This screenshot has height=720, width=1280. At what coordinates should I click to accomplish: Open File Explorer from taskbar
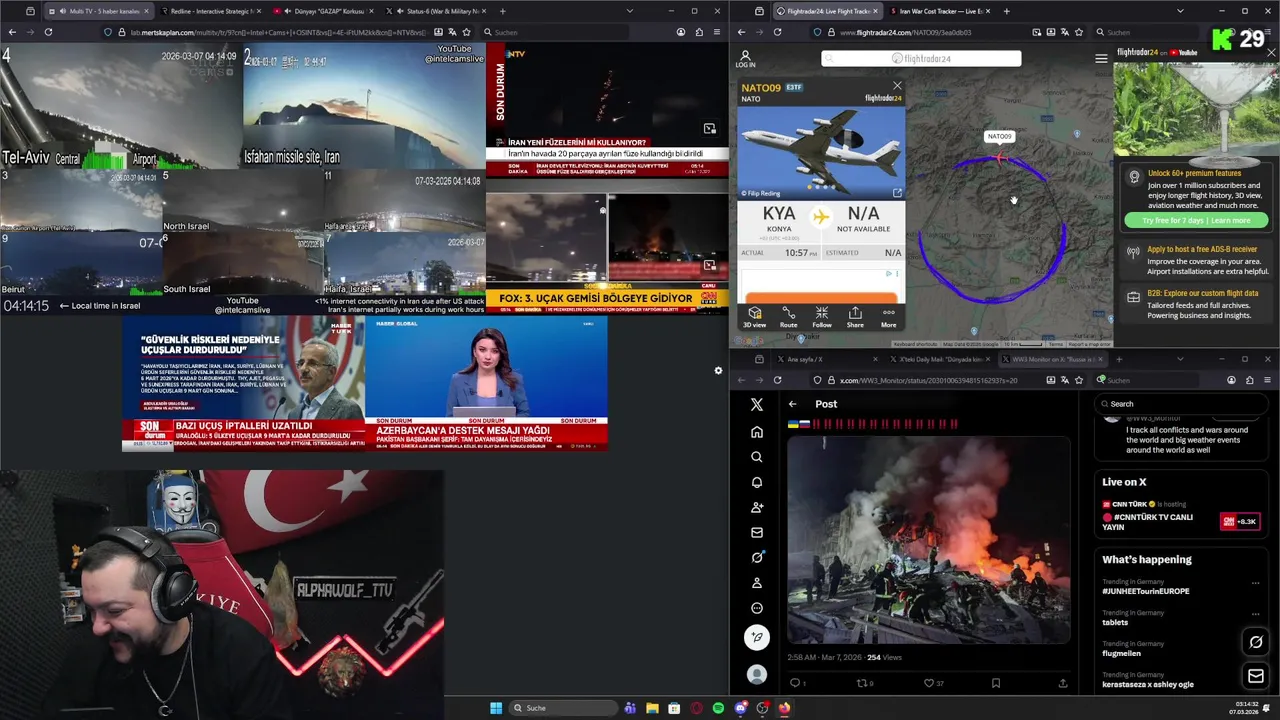(652, 708)
